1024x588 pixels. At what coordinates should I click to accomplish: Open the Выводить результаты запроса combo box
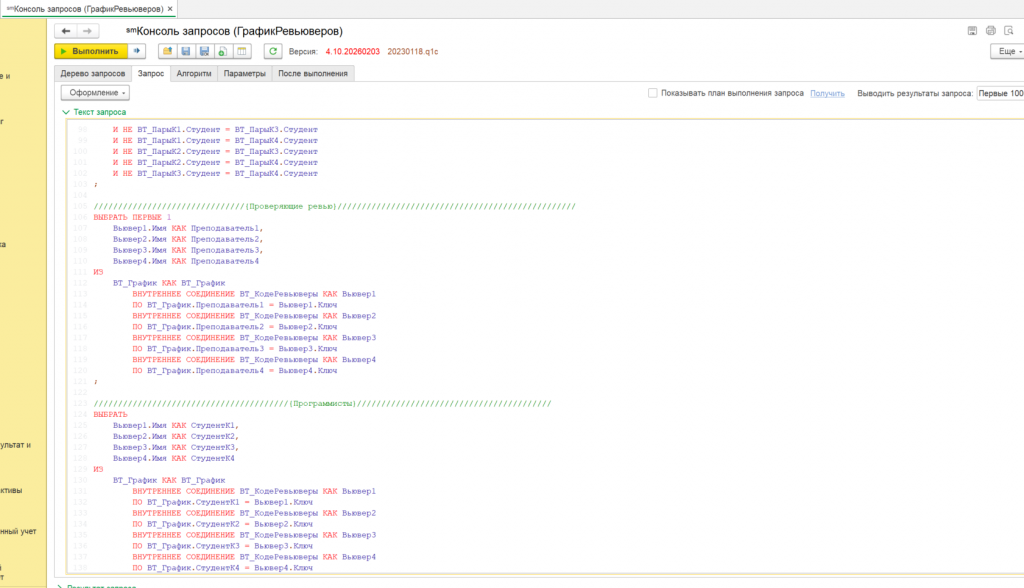[1000, 93]
